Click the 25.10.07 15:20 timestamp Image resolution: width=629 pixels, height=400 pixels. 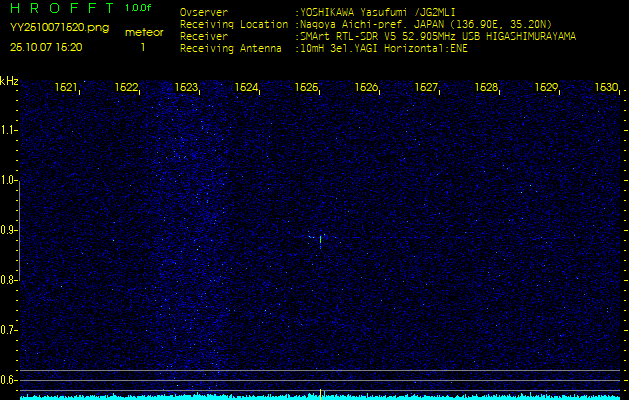[x=46, y=46]
